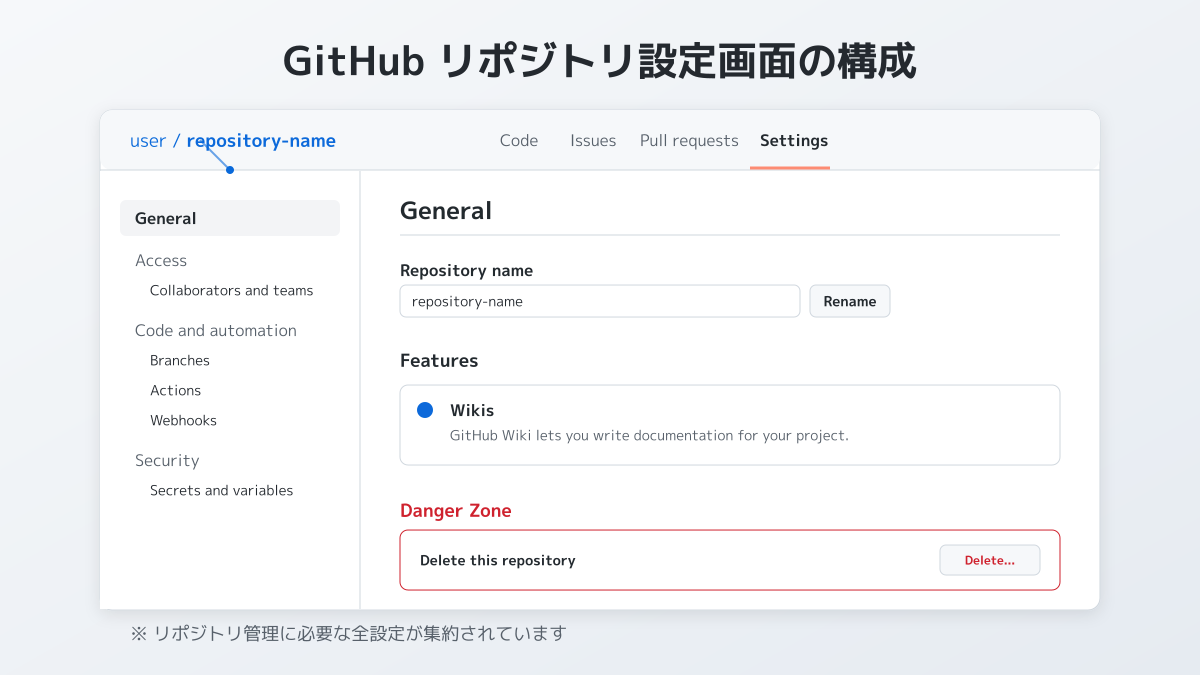
Task: Select the Settings tab
Action: coord(794,141)
